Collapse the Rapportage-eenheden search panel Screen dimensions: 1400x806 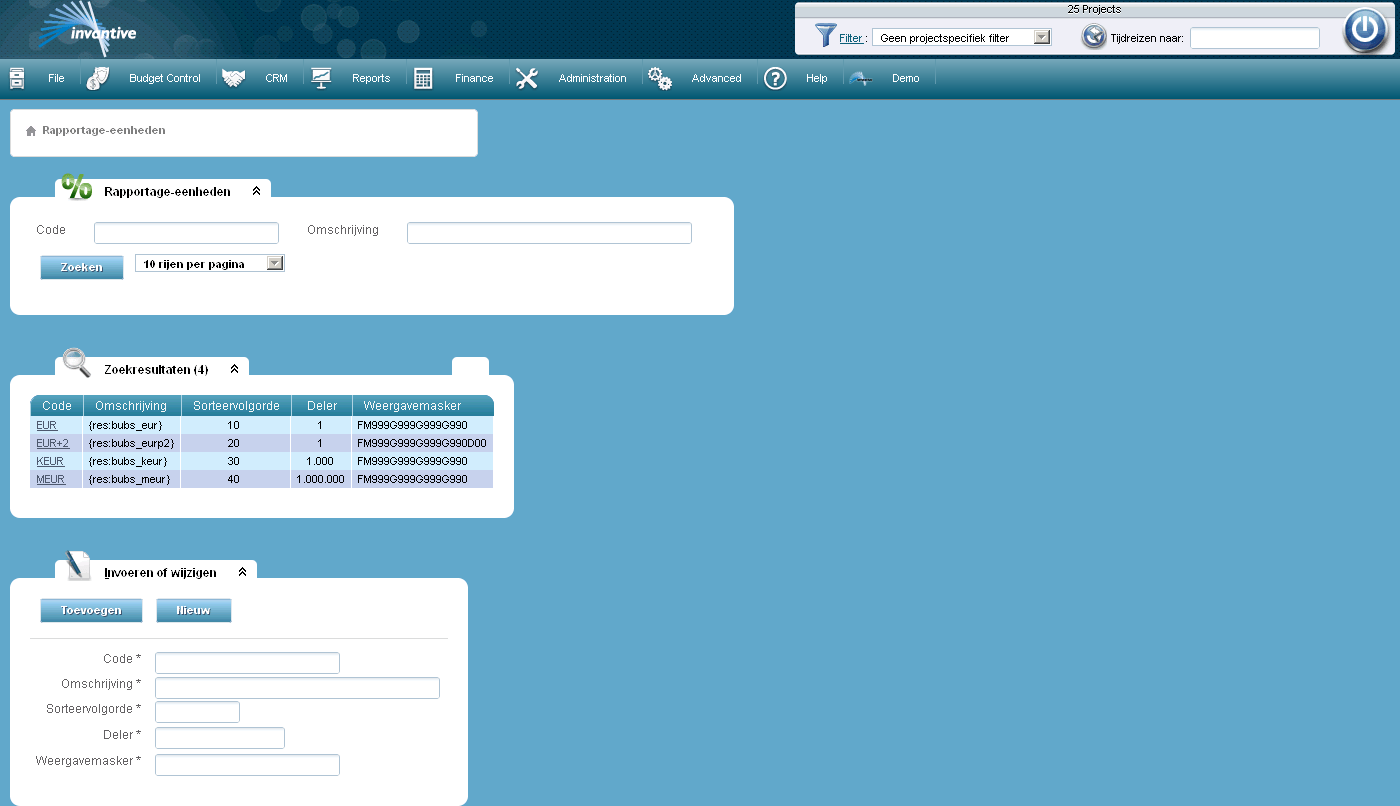click(256, 190)
